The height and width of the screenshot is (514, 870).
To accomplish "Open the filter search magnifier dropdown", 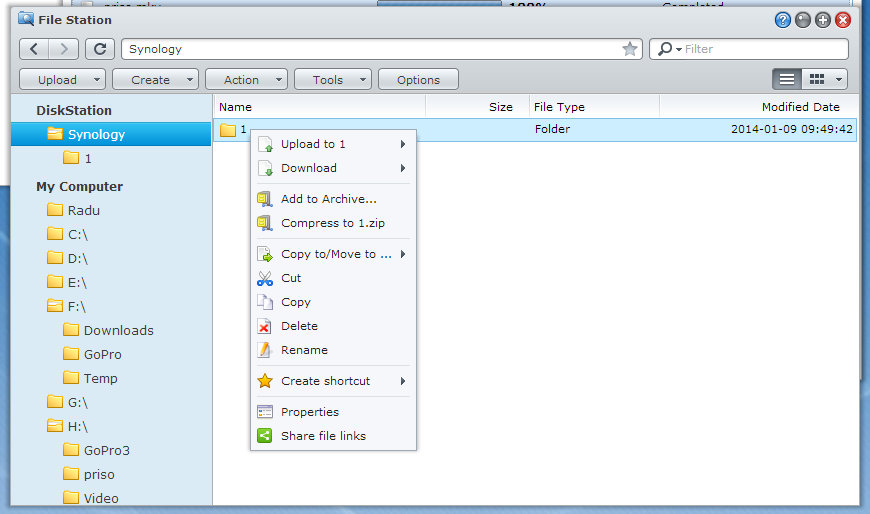I will pos(669,49).
